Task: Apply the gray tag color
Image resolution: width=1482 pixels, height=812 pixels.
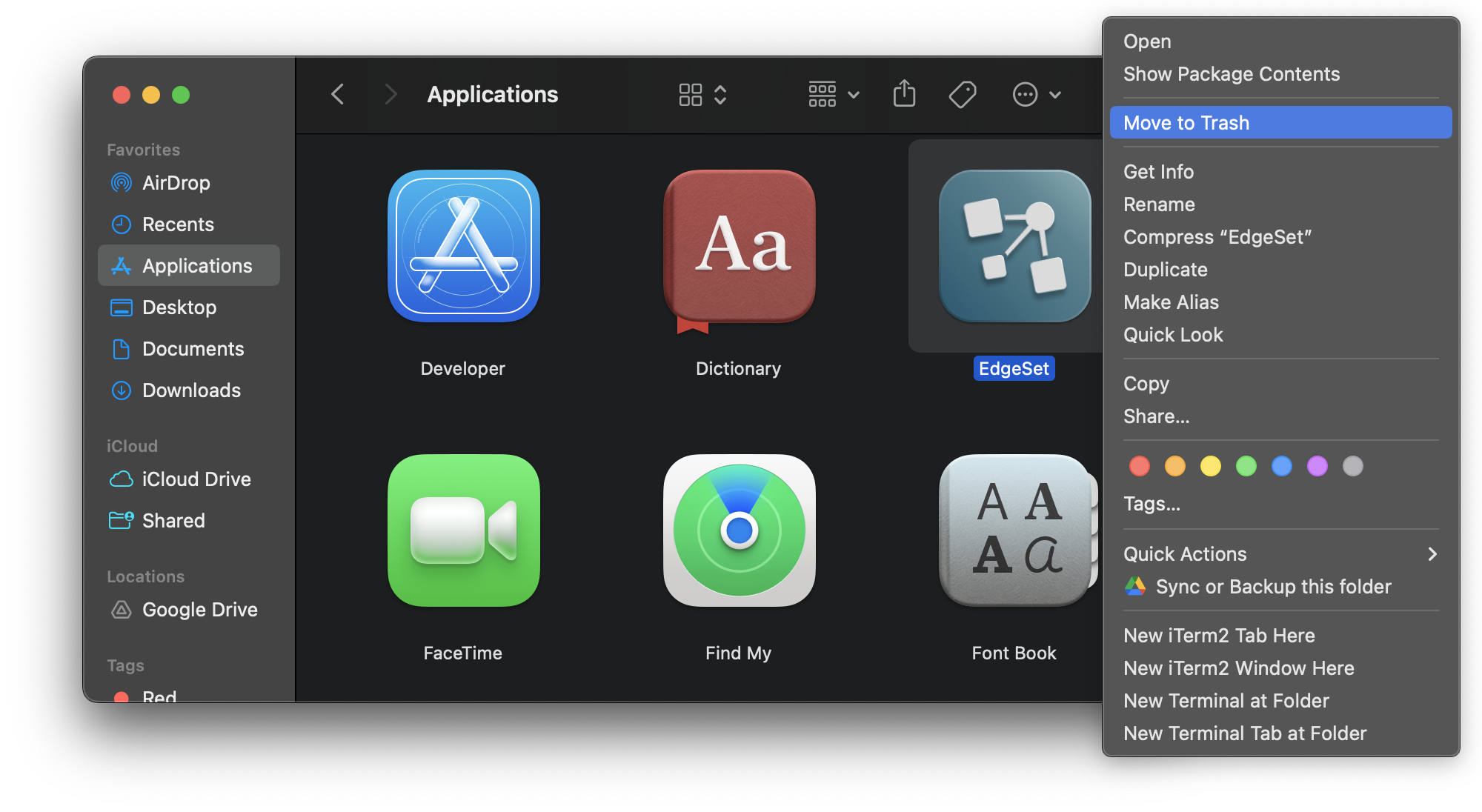Action: pyautogui.click(x=1353, y=466)
